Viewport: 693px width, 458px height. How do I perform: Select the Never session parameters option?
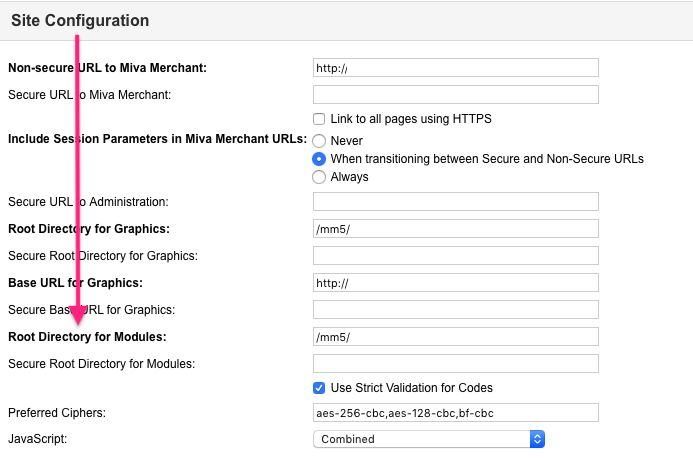click(x=319, y=141)
